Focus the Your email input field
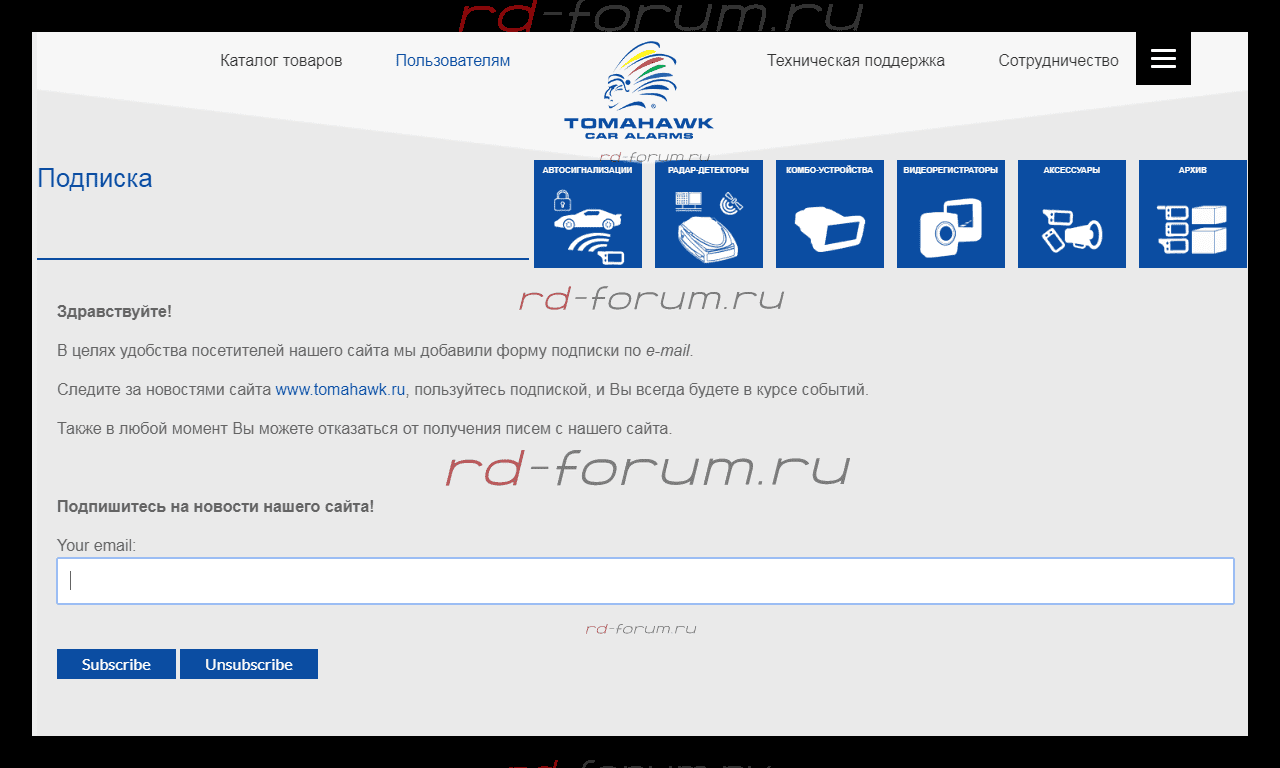This screenshot has width=1280, height=768. click(645, 581)
